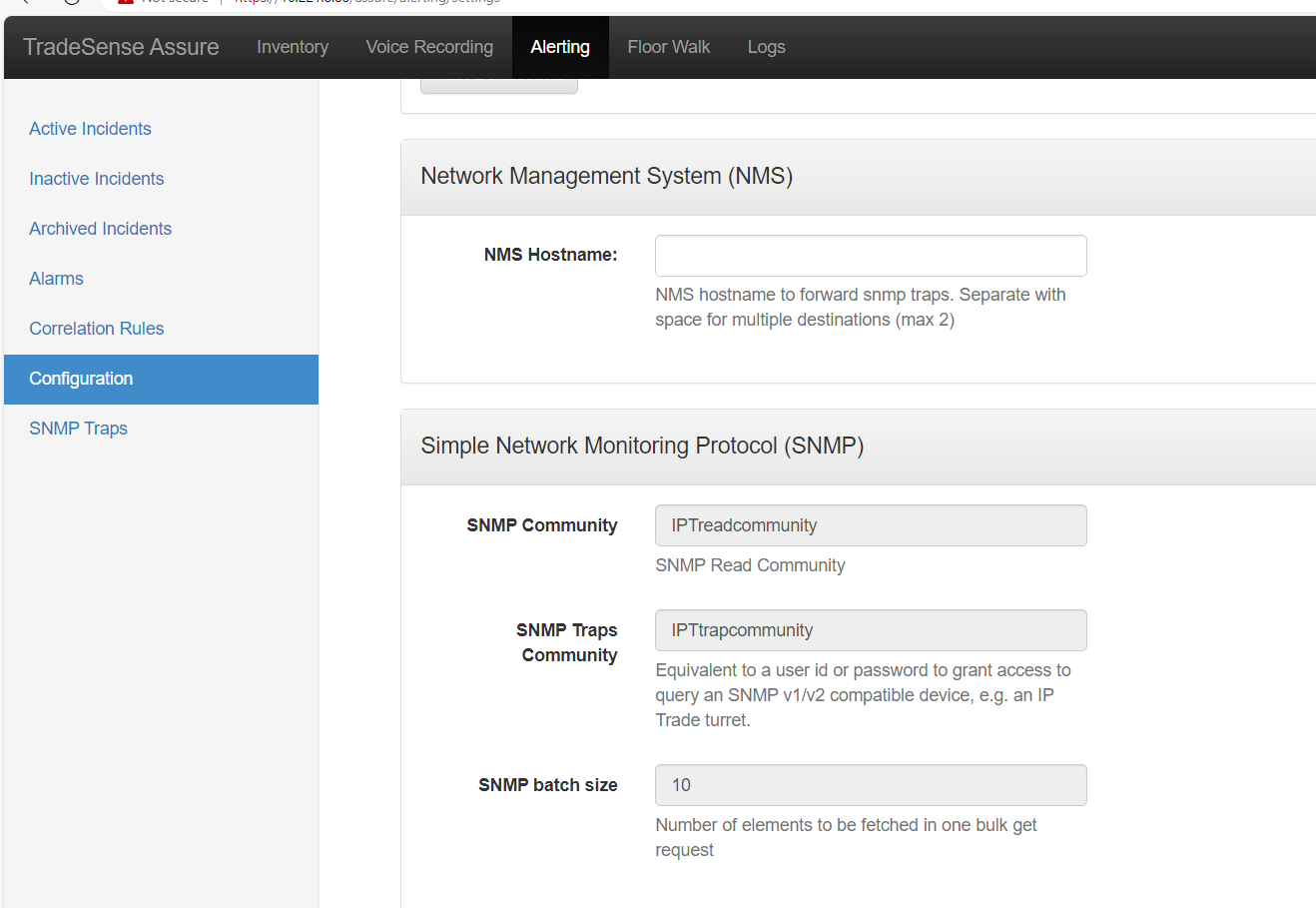Open the Voice Recording tab
The width and height of the screenshot is (1316, 908).
point(429,47)
